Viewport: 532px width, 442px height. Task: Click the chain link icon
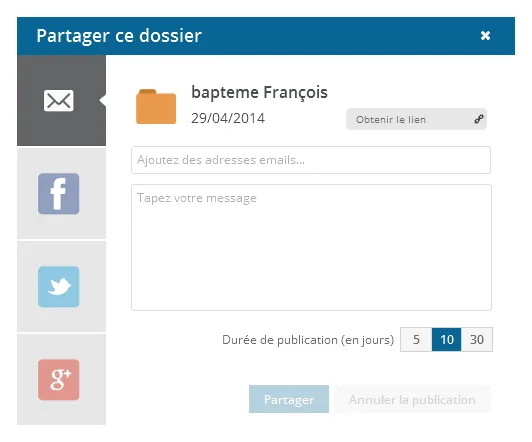[x=479, y=119]
